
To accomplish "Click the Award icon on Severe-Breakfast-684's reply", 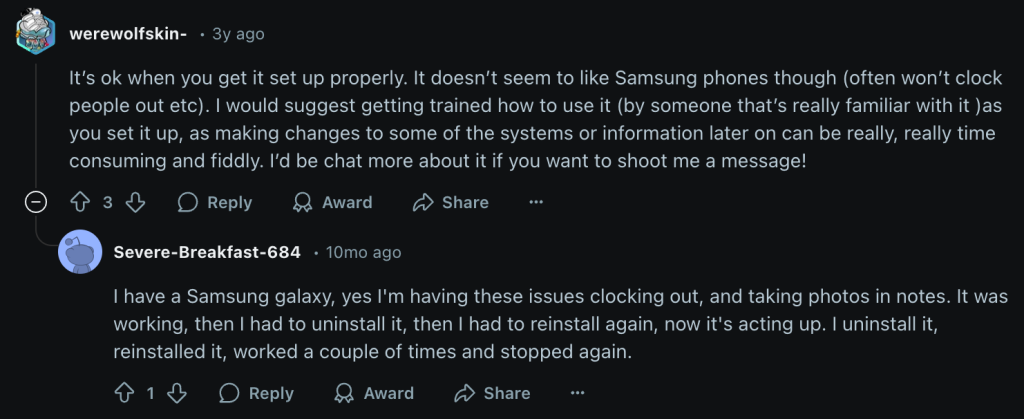I will 344,393.
